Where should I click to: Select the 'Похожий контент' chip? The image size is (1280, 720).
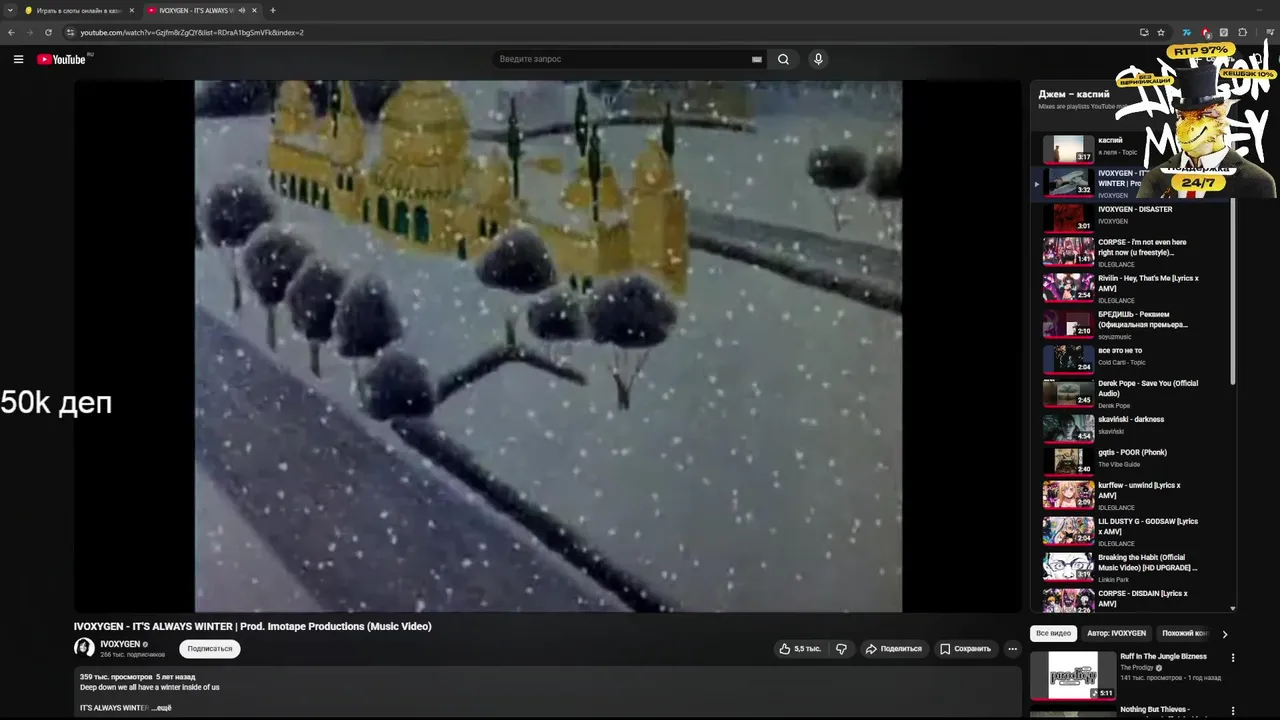click(1185, 633)
